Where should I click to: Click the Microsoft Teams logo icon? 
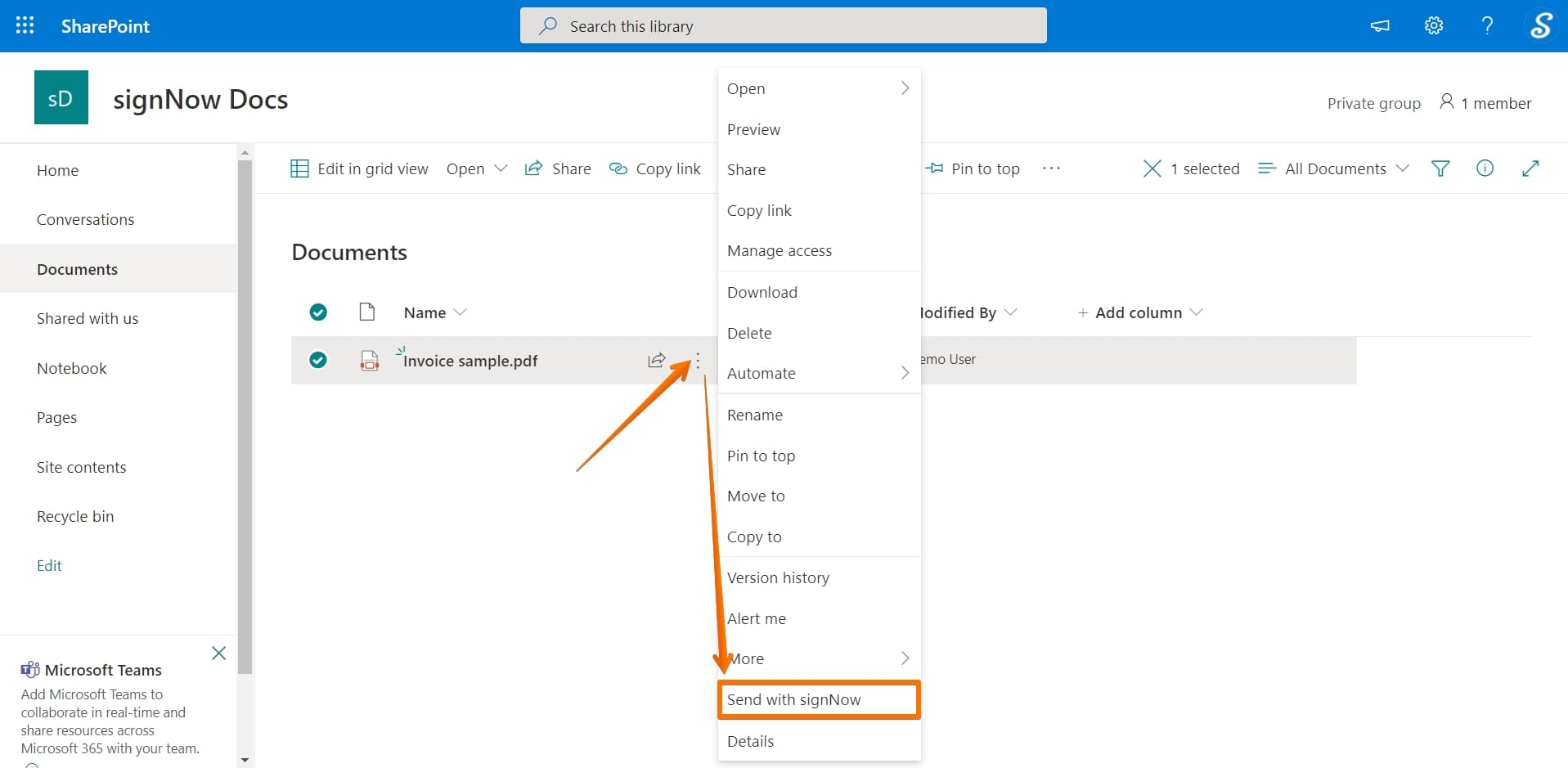pos(30,670)
